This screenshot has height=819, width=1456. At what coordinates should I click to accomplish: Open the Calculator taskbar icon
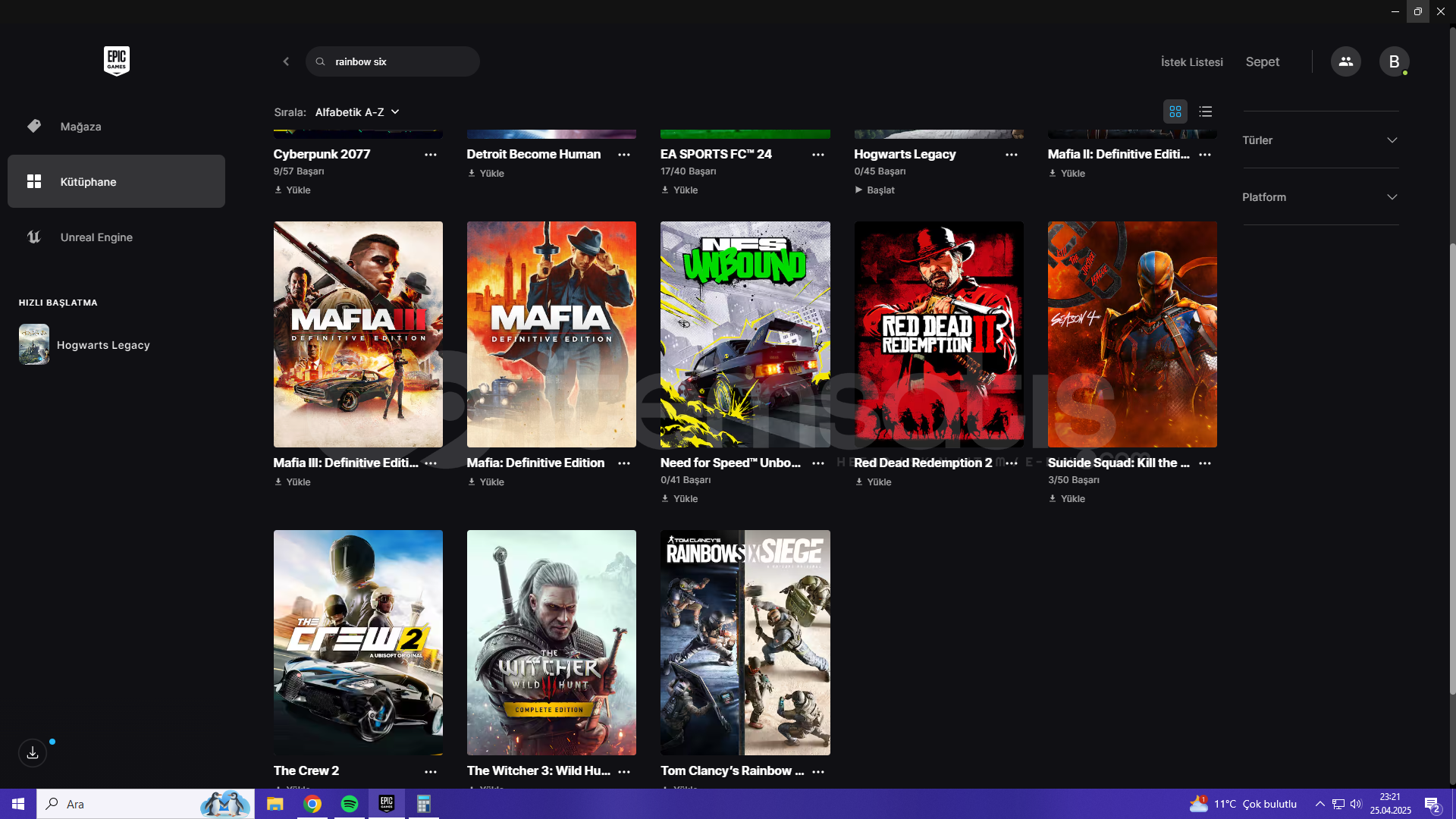(x=423, y=804)
